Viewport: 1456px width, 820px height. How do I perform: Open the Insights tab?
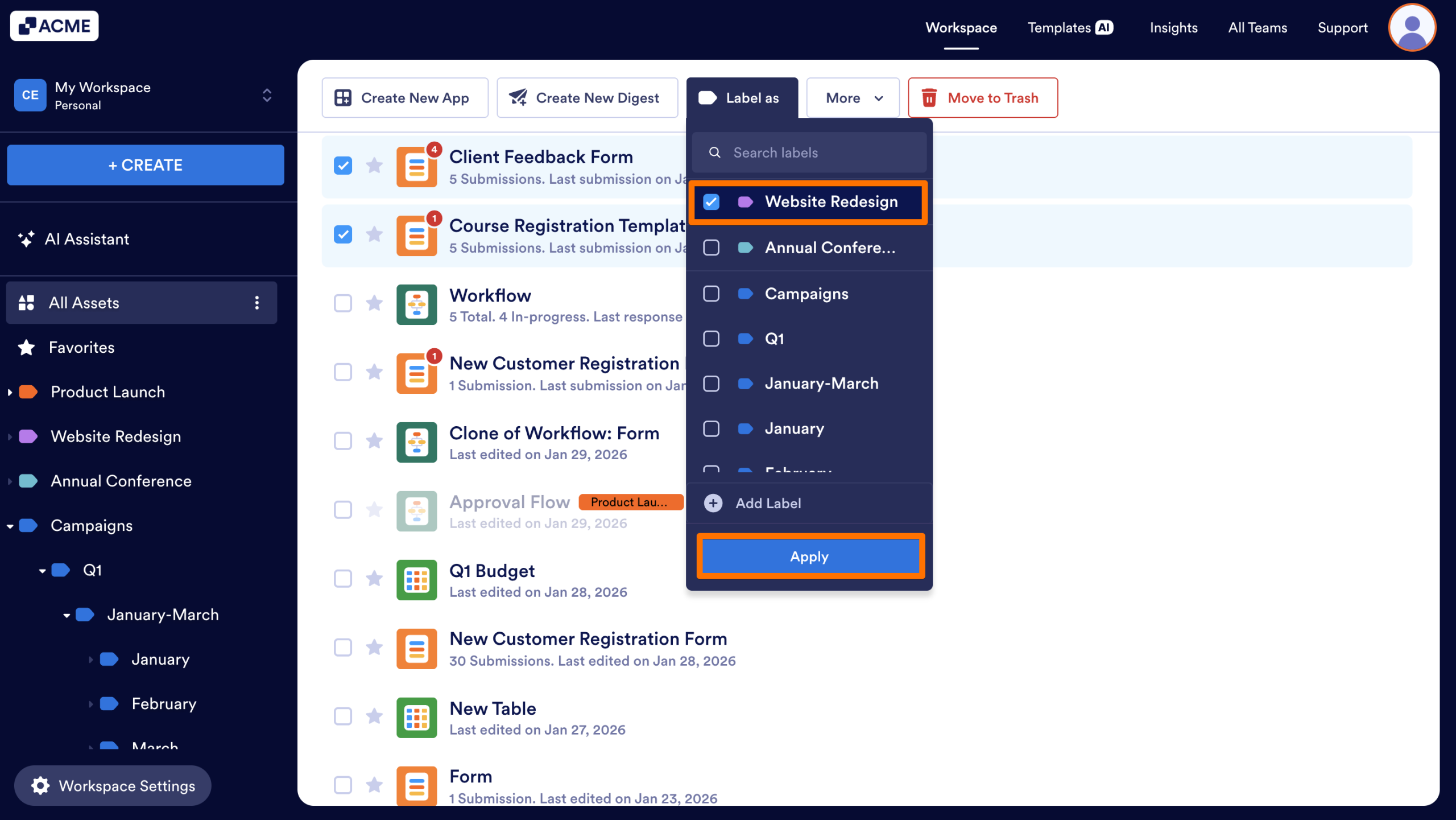click(x=1173, y=27)
